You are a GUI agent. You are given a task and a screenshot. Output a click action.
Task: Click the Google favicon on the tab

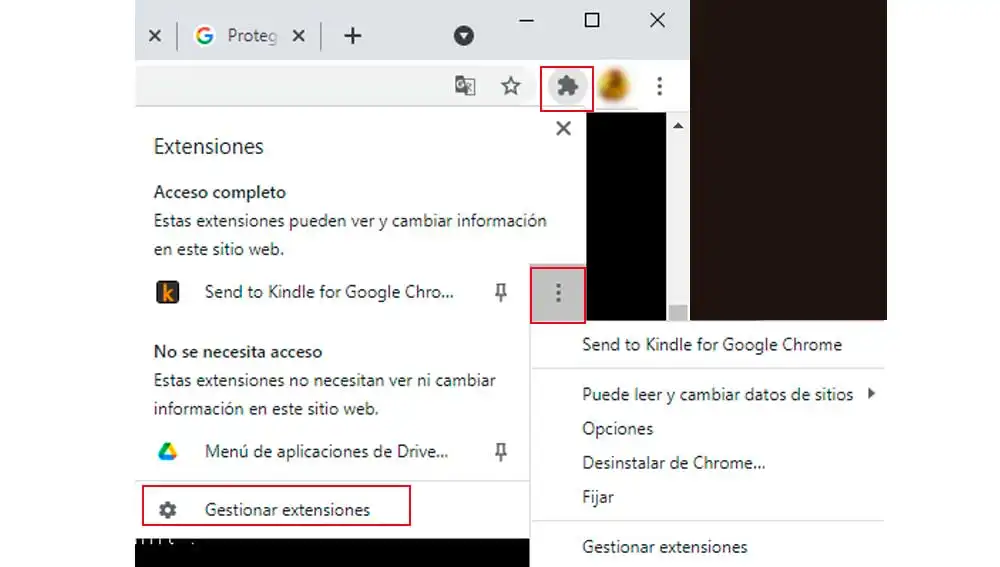pyautogui.click(x=204, y=36)
